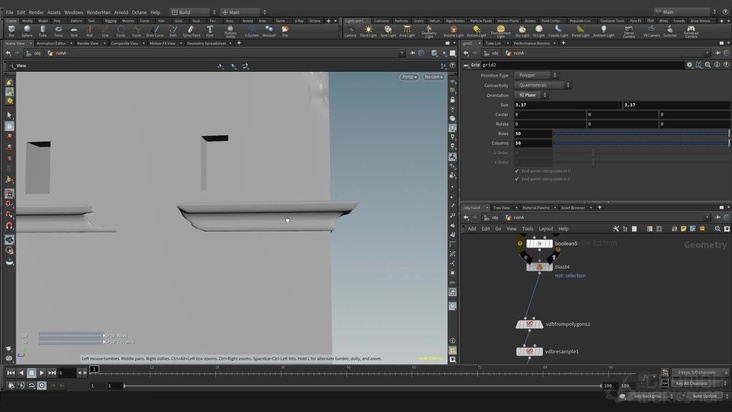Open the Persp viewport dropdown
The image size is (732, 412).
(x=409, y=77)
